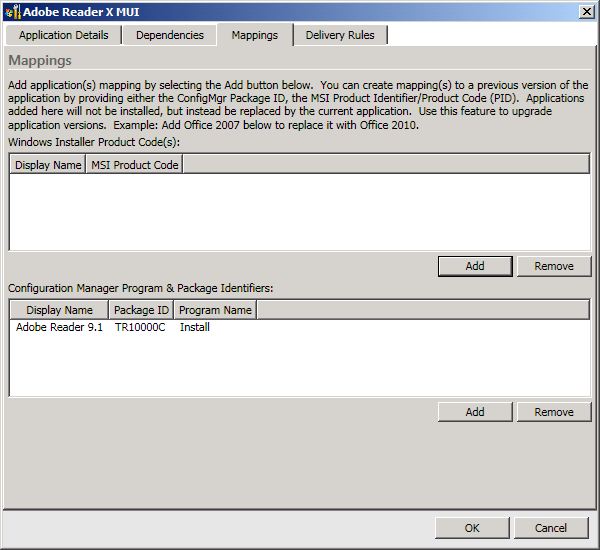Click the Package ID column header
This screenshot has width=600, height=550.
(141, 310)
